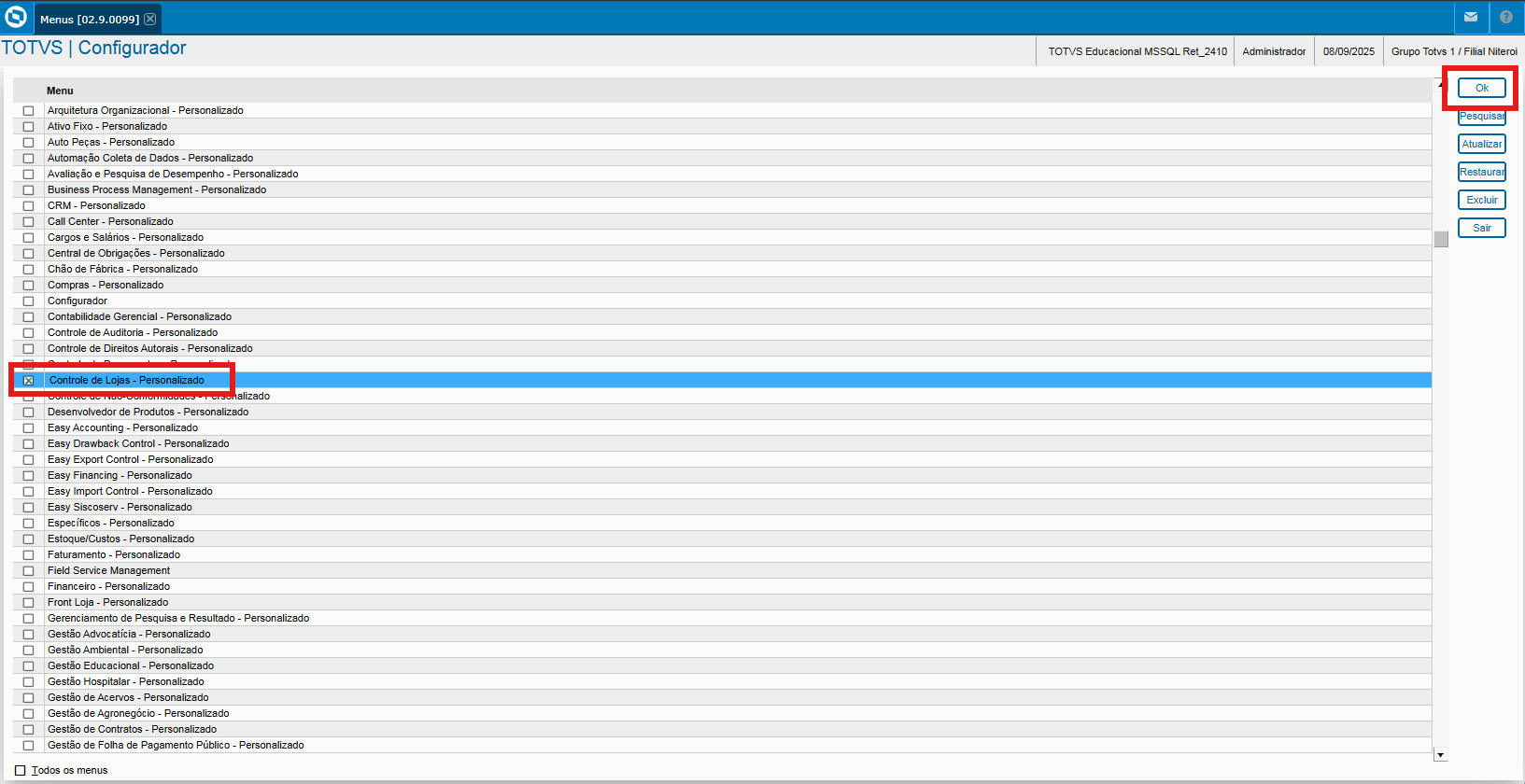Viewport: 1525px width, 784px height.
Task: Select the Easy Import Control row
Action: pyautogui.click(x=722, y=492)
